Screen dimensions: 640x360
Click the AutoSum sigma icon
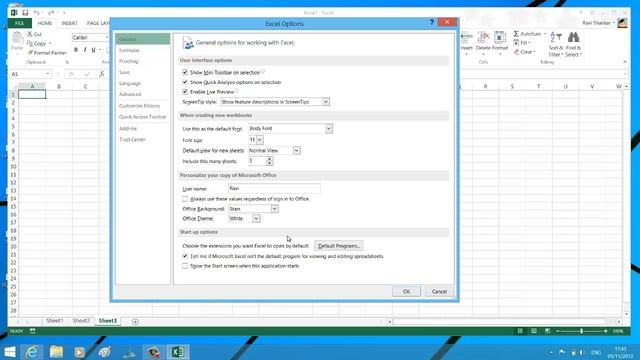516,33
